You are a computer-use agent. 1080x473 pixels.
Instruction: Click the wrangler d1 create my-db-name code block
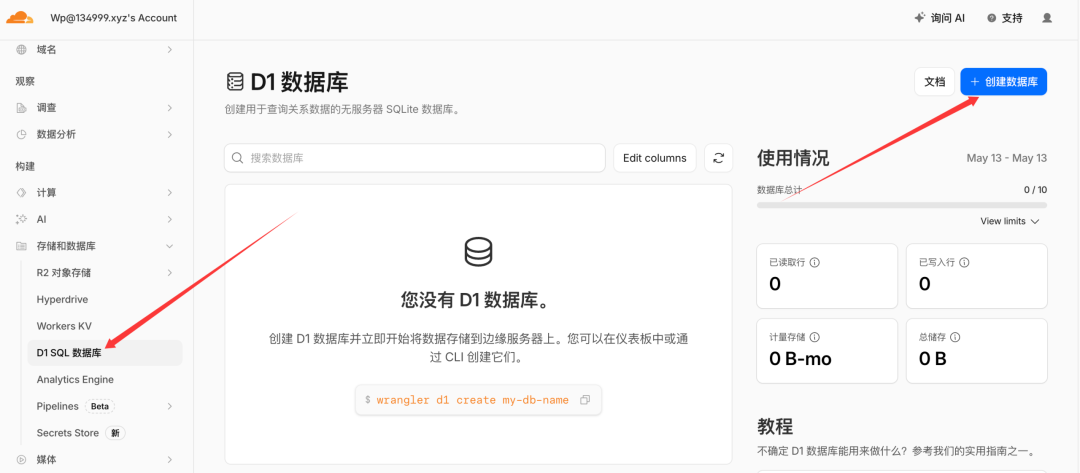point(478,400)
